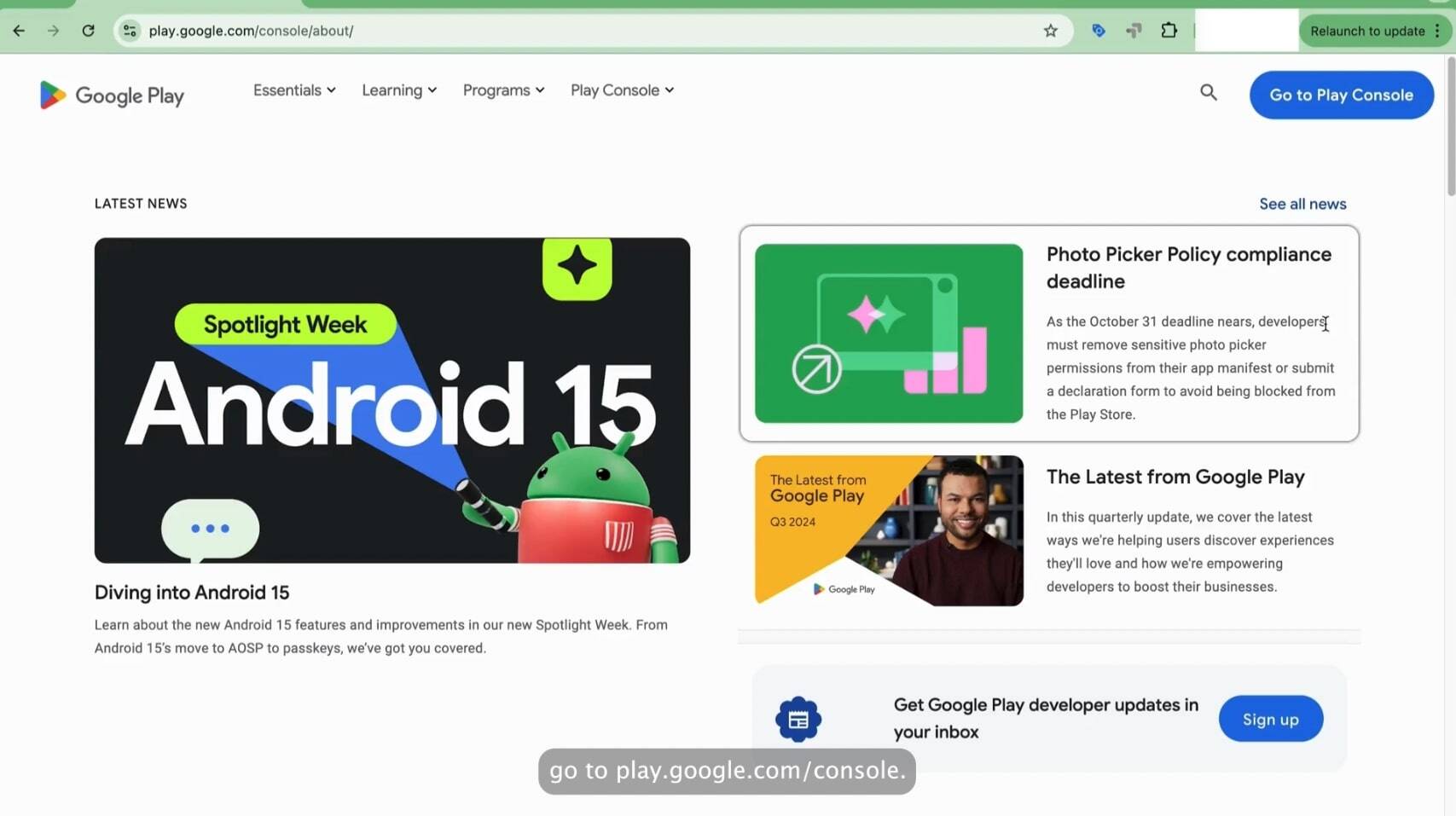Expand the Learning menu

point(397,90)
